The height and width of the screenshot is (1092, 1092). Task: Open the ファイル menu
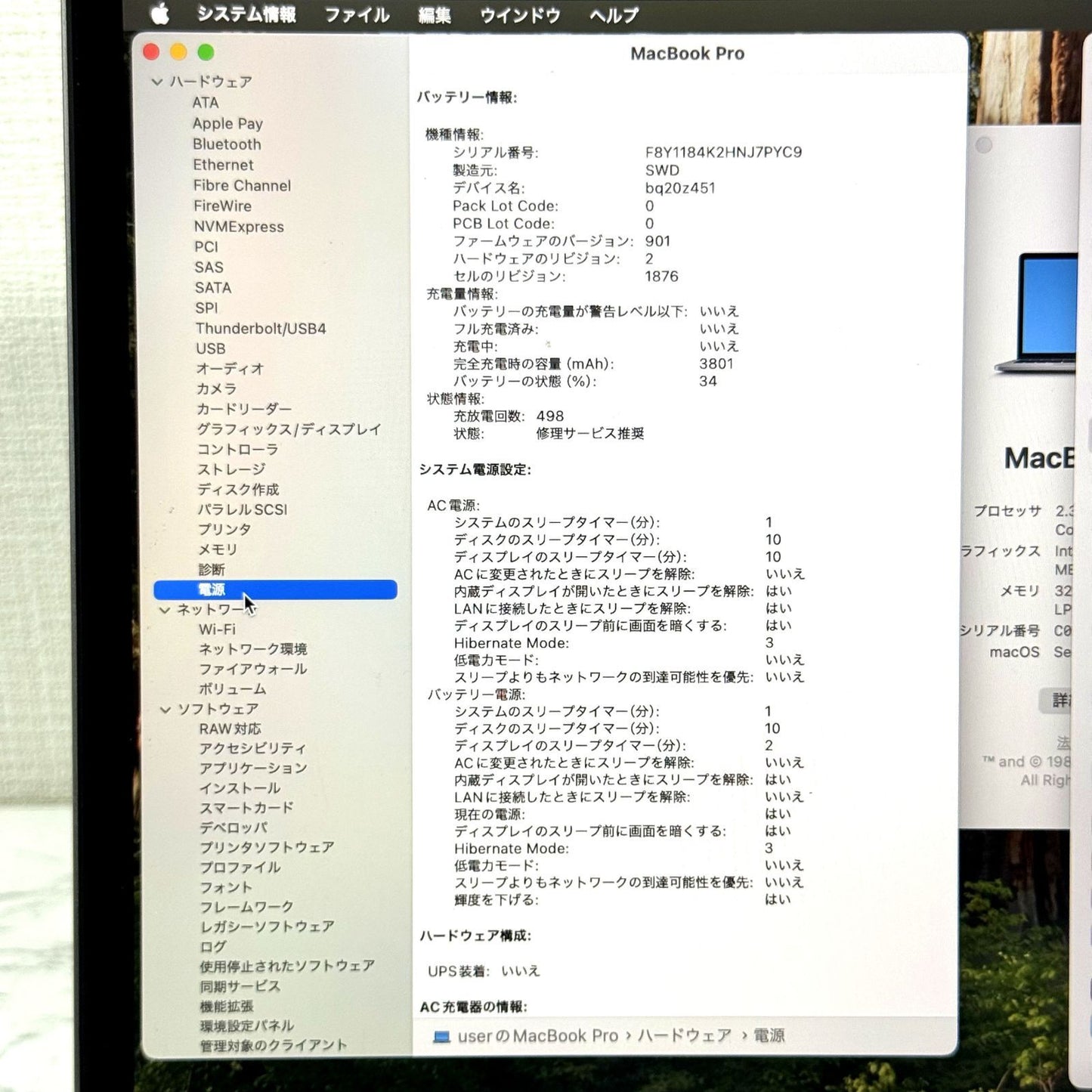coord(357,15)
